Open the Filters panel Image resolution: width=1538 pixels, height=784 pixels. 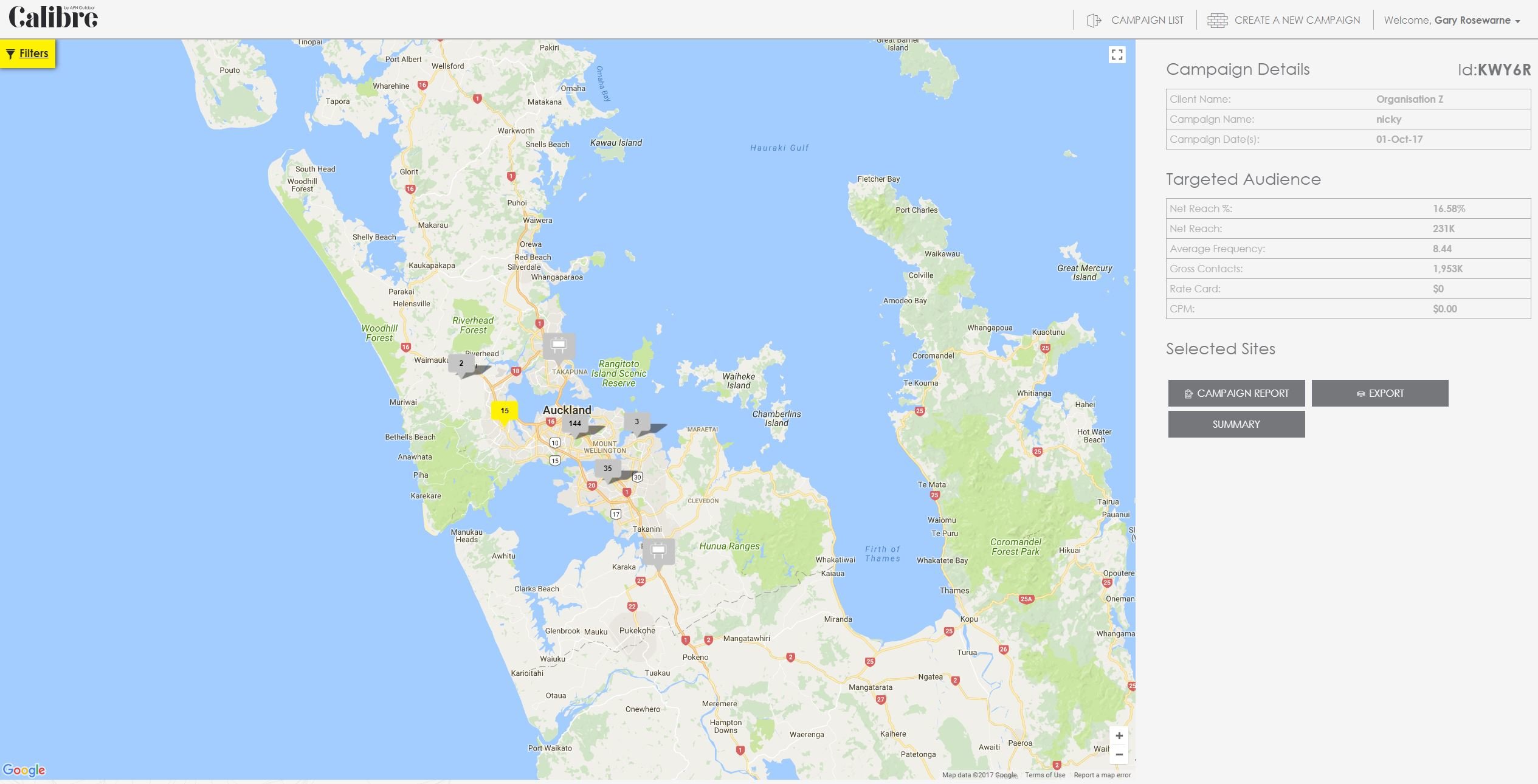pos(28,53)
